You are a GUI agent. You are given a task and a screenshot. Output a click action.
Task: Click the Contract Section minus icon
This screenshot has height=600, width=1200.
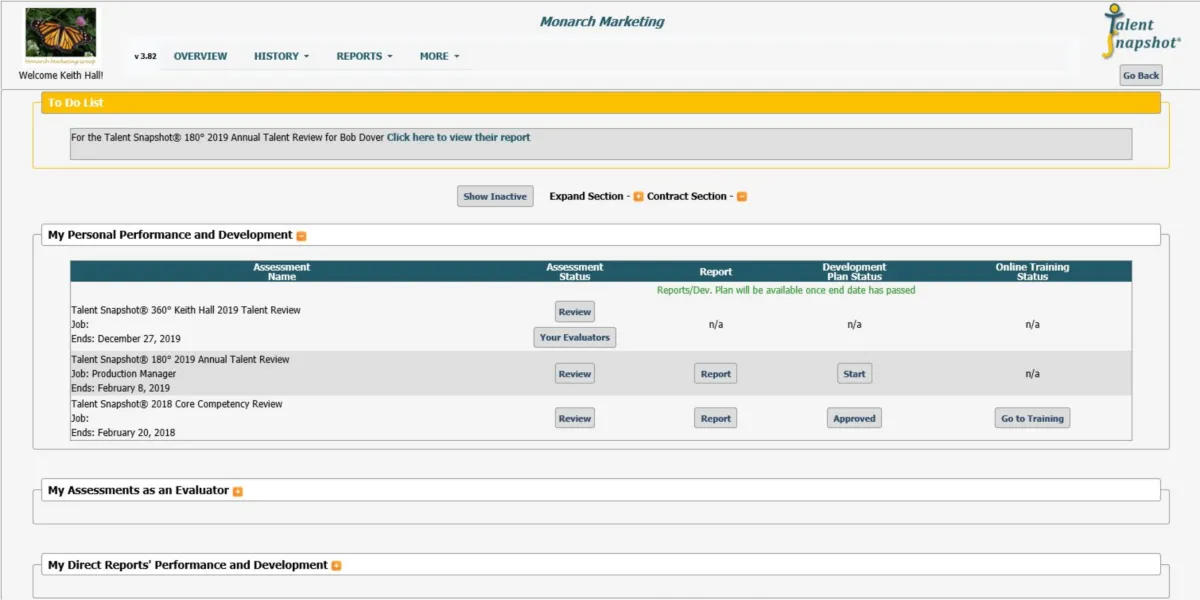742,197
